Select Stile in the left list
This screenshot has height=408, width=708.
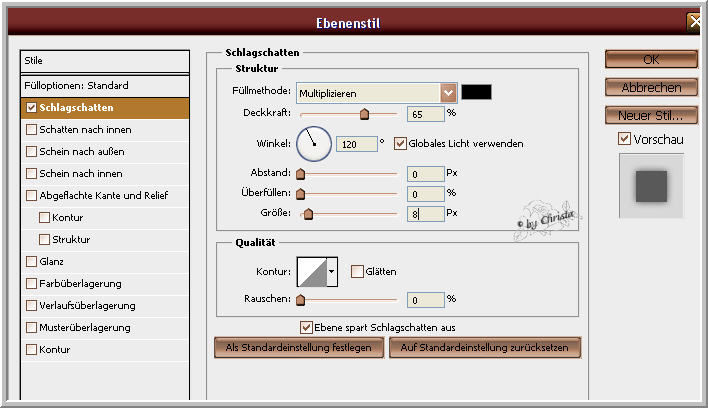[x=105, y=60]
